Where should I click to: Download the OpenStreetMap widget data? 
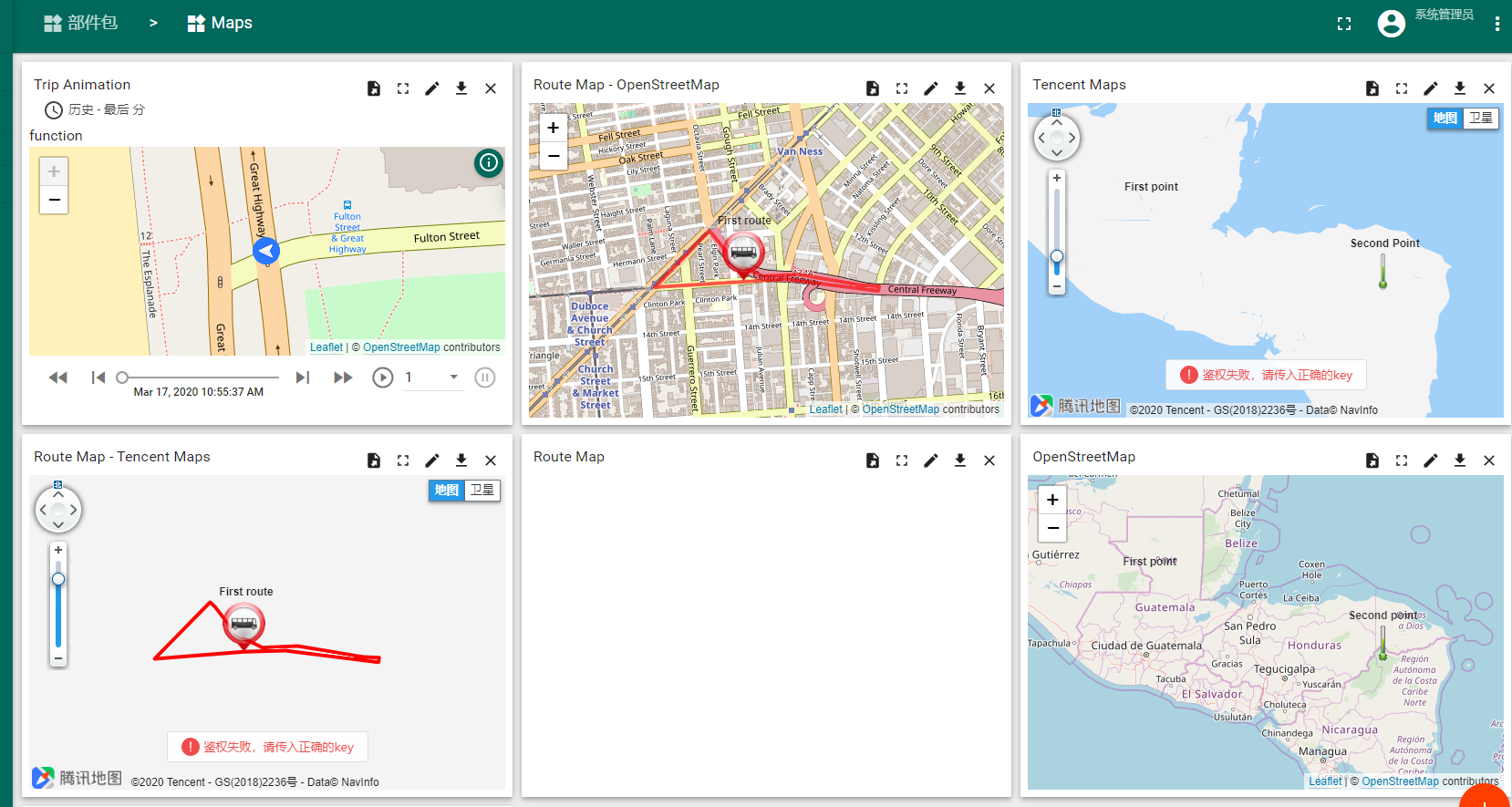coord(1460,460)
